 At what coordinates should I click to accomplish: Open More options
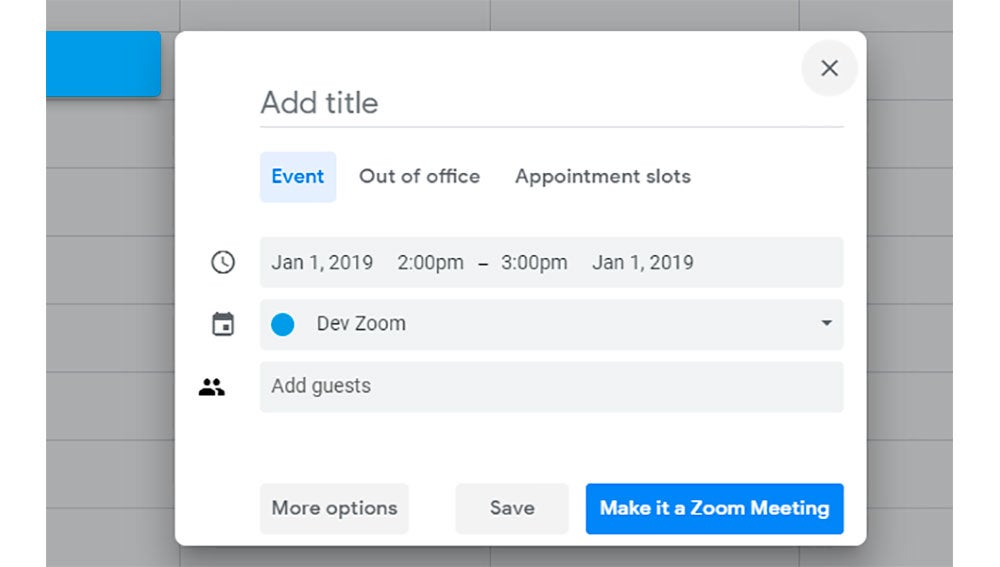pyautogui.click(x=334, y=508)
